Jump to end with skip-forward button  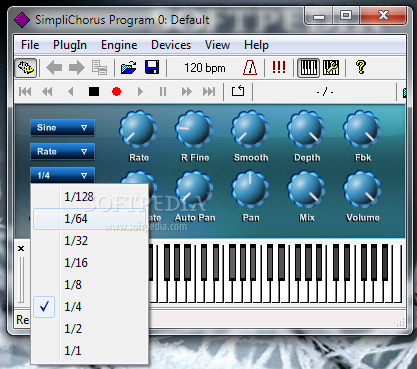point(209,91)
